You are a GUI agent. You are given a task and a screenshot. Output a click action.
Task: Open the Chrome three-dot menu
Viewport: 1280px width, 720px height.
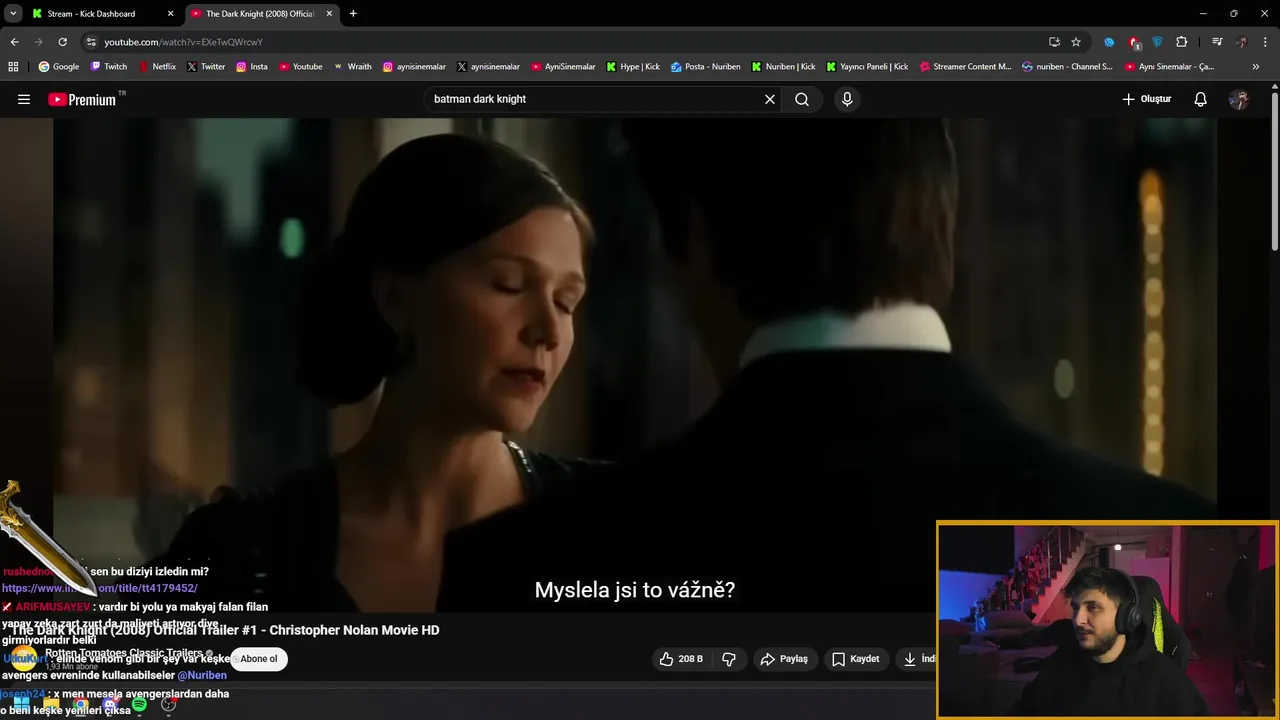click(1266, 42)
